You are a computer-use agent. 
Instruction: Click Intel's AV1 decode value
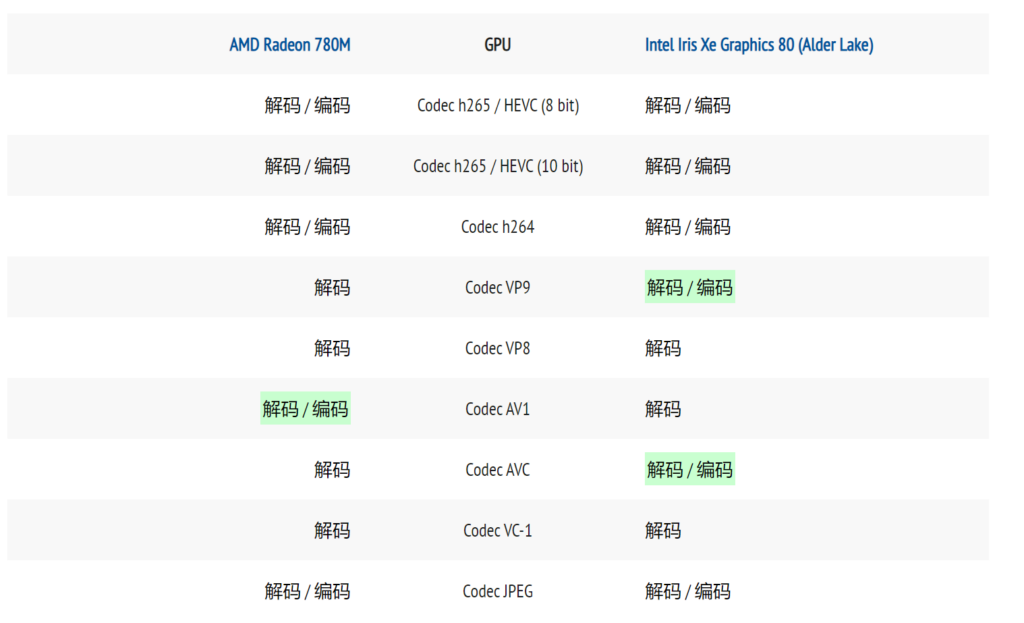[663, 409]
